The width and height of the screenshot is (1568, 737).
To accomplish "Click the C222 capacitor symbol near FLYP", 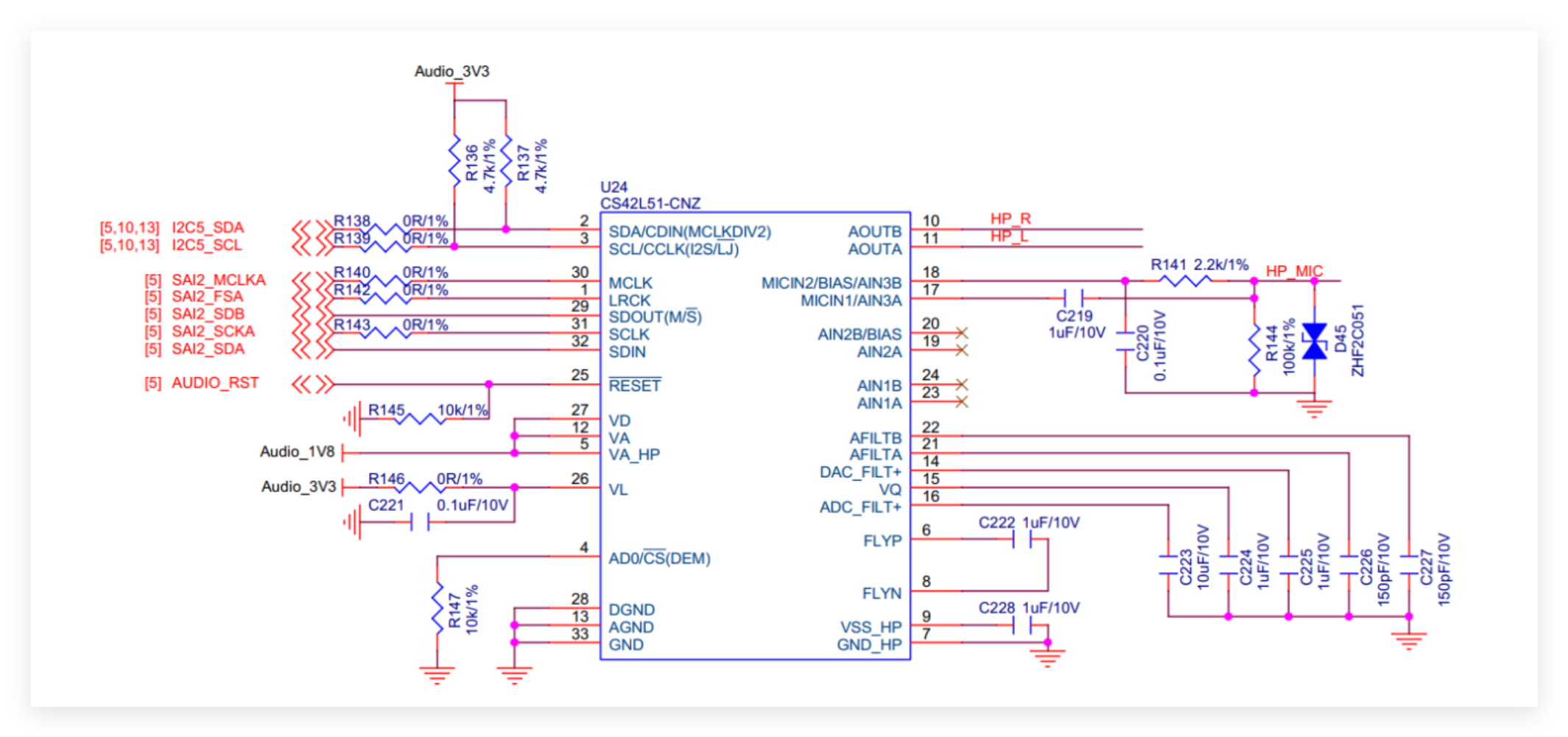I will click(x=1022, y=540).
